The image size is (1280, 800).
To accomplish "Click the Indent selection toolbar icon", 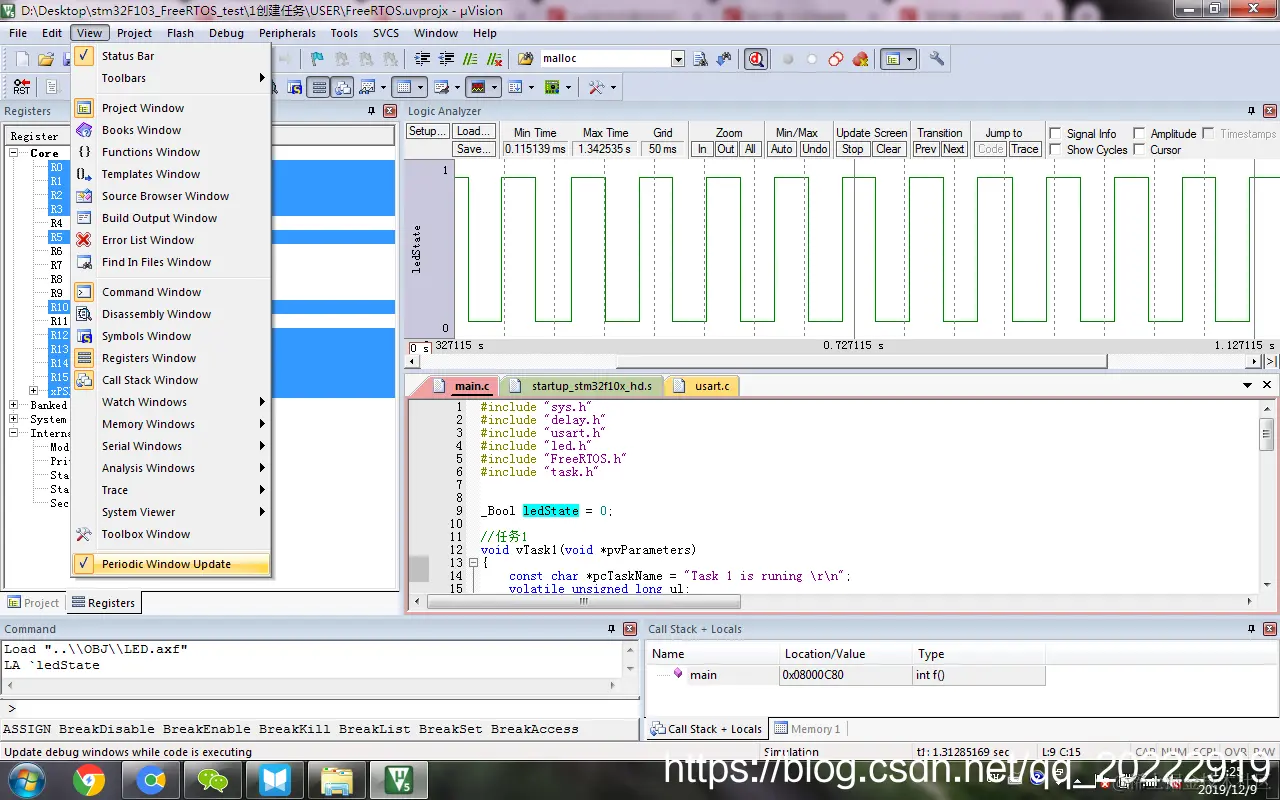I will click(x=422, y=59).
